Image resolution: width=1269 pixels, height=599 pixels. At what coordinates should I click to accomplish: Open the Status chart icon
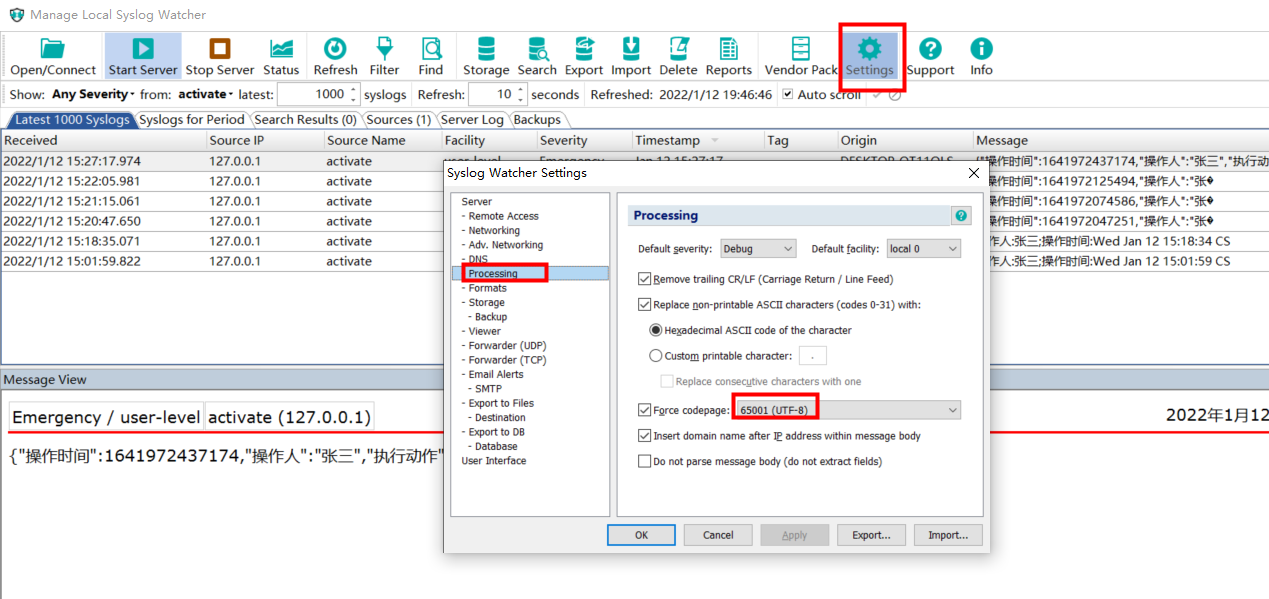tap(281, 57)
